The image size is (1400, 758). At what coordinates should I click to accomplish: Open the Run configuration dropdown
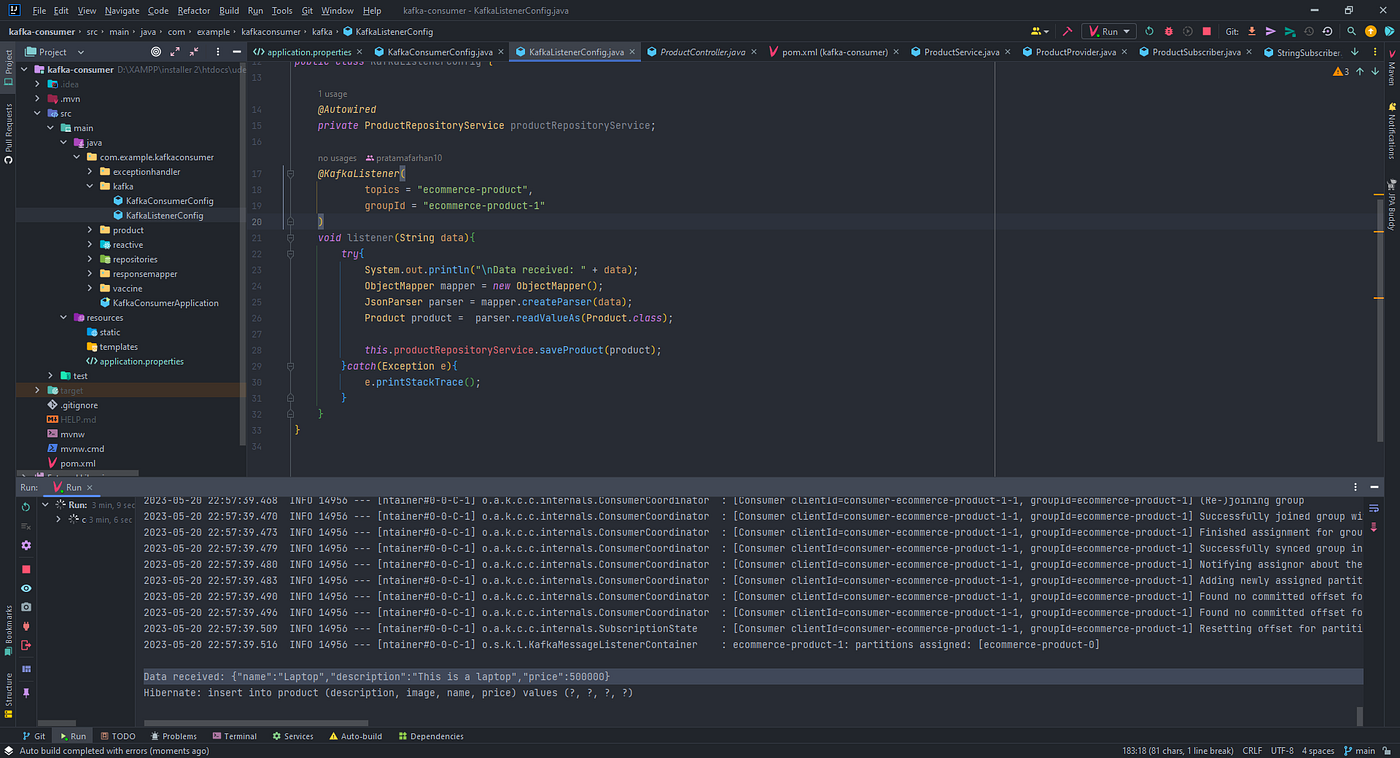tap(1110, 32)
